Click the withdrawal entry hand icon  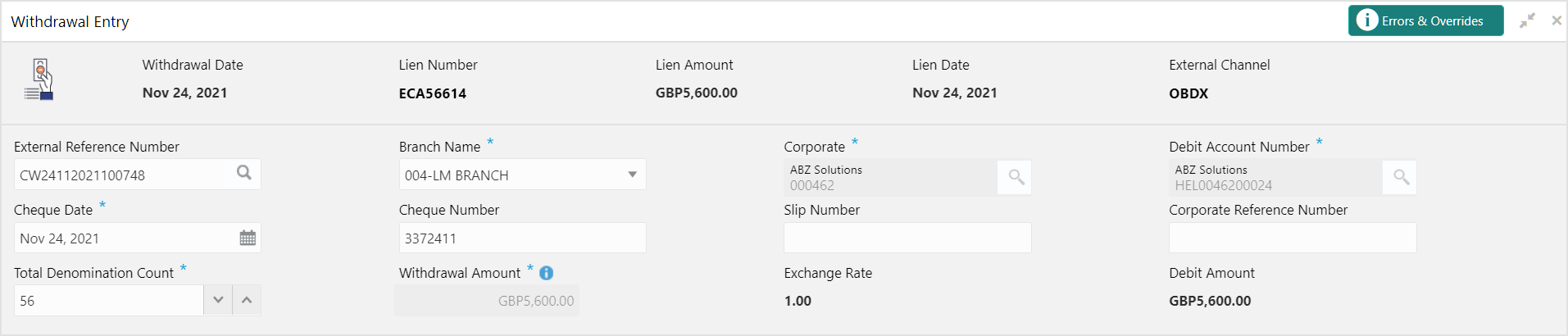[x=40, y=79]
